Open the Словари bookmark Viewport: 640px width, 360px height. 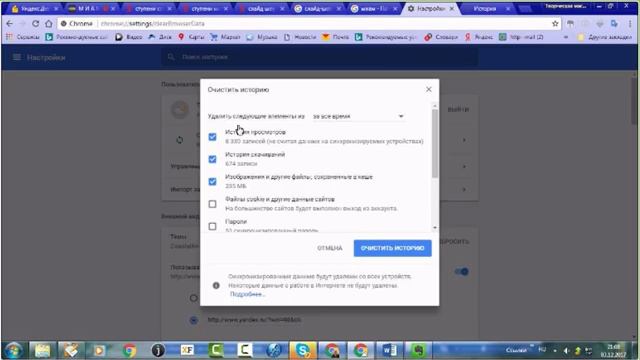coord(441,37)
